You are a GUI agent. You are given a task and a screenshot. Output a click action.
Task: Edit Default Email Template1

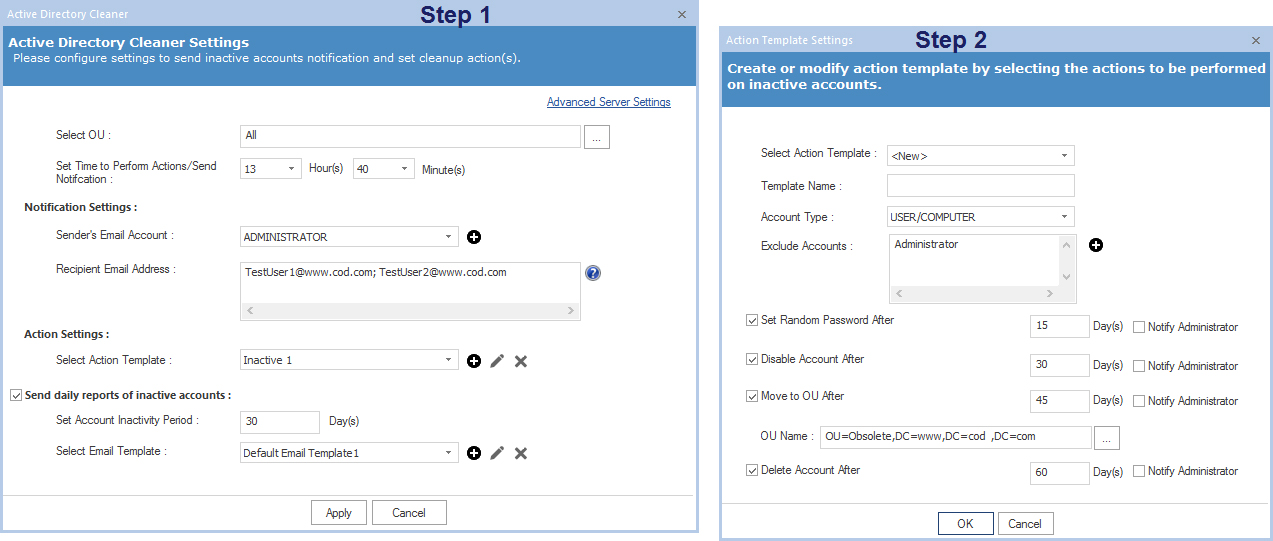point(497,453)
